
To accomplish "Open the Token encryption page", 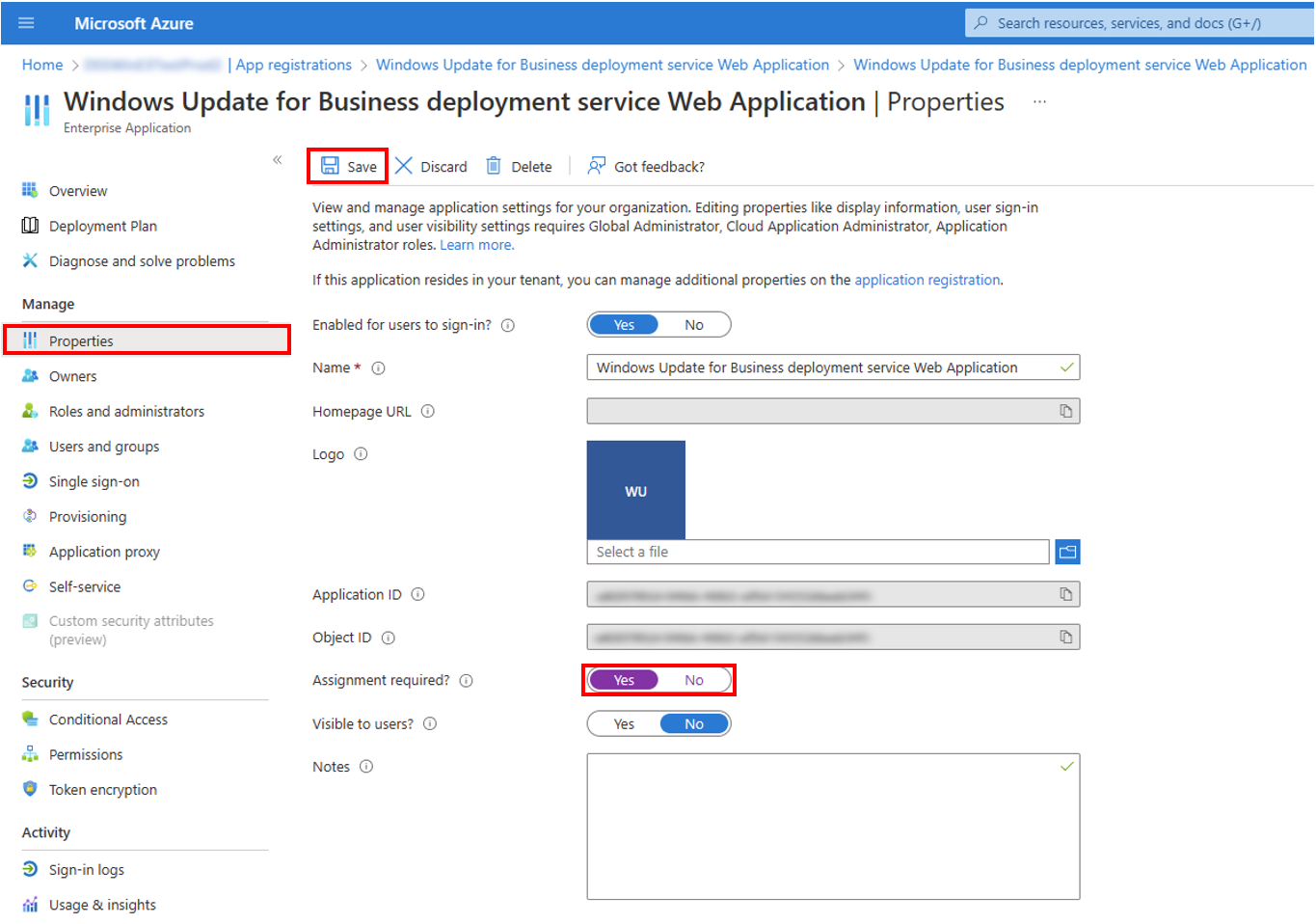I will pos(103,790).
